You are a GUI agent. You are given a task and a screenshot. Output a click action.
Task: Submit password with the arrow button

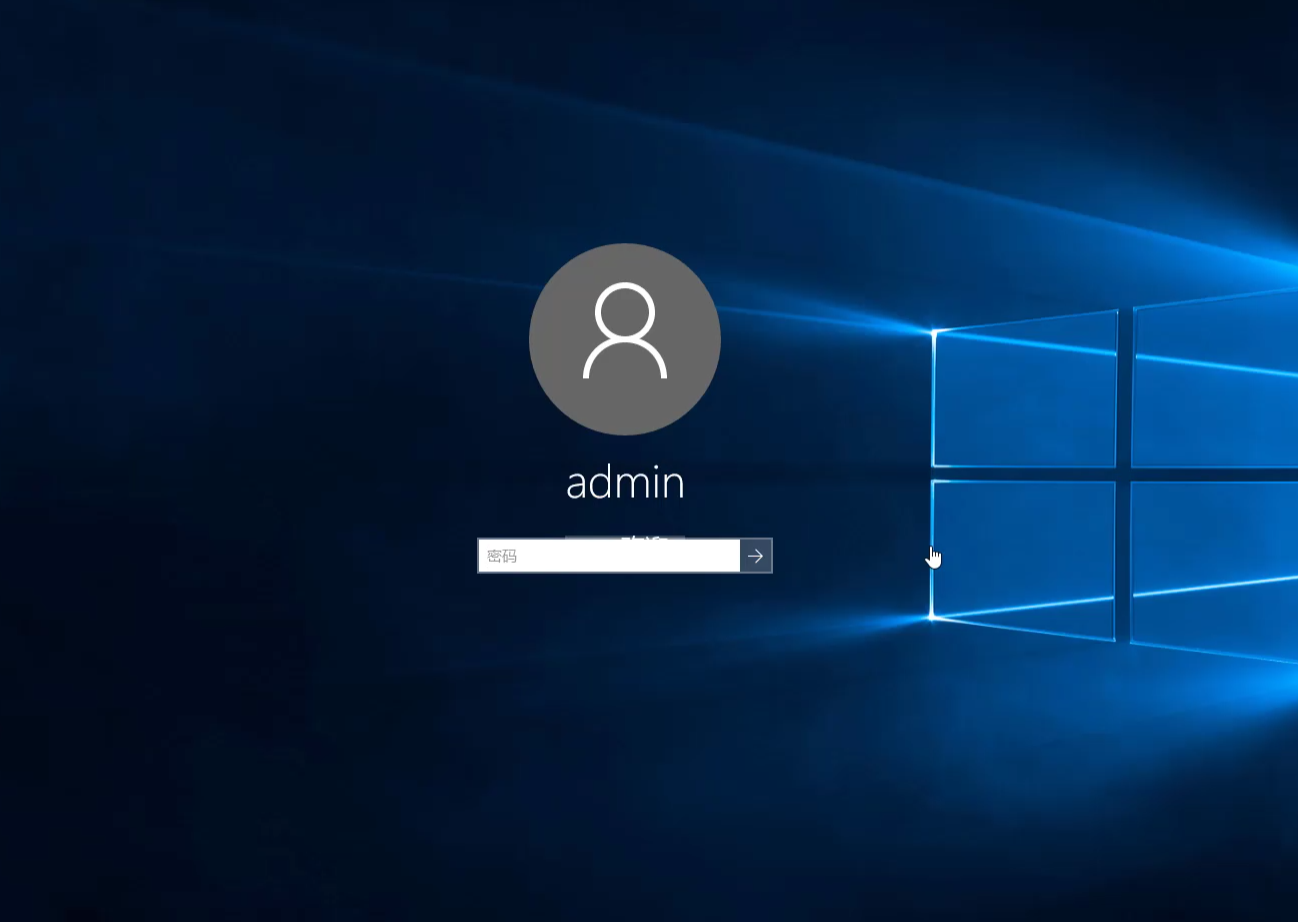click(x=756, y=556)
